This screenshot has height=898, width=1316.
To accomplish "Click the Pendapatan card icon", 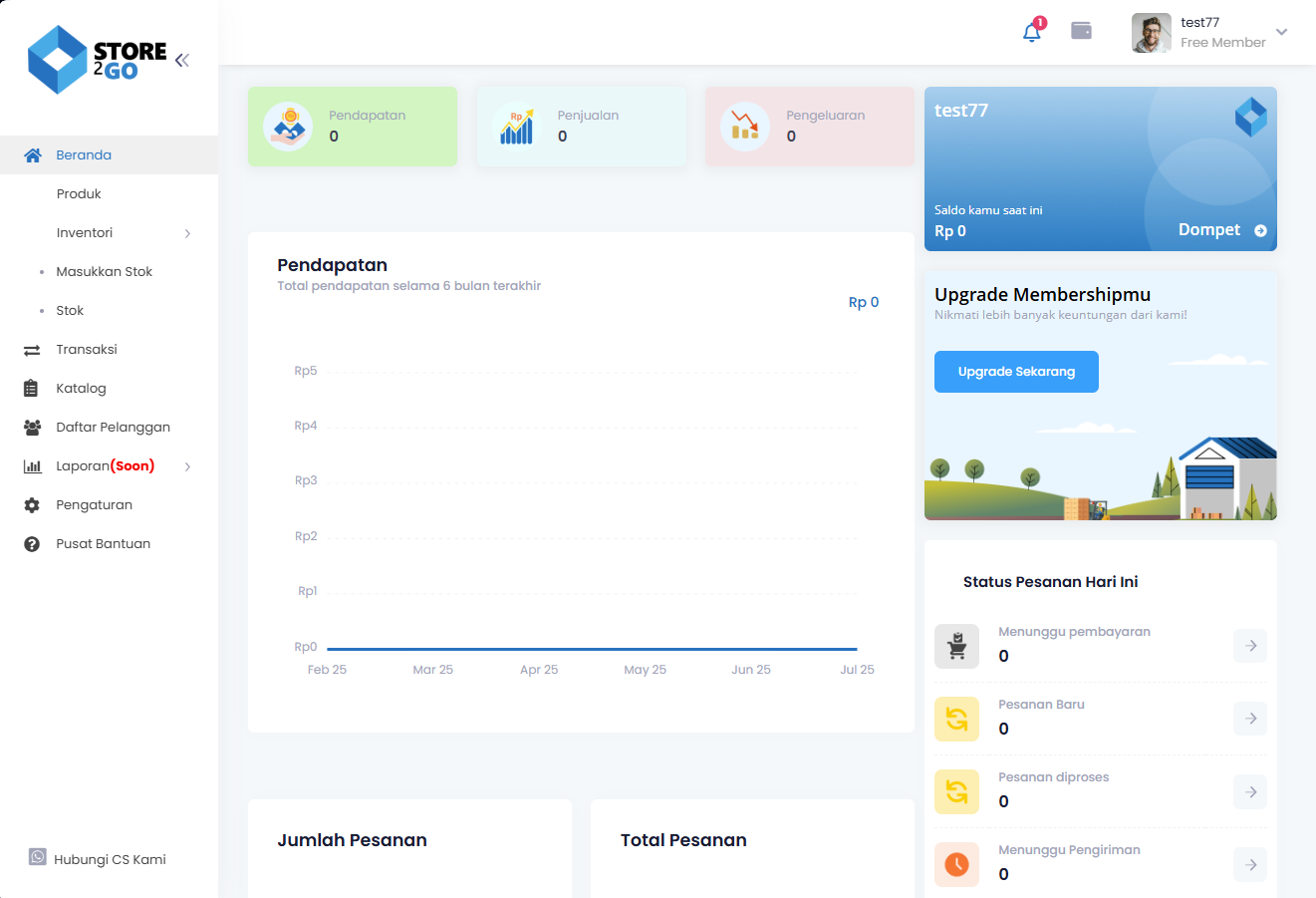I will (x=288, y=127).
